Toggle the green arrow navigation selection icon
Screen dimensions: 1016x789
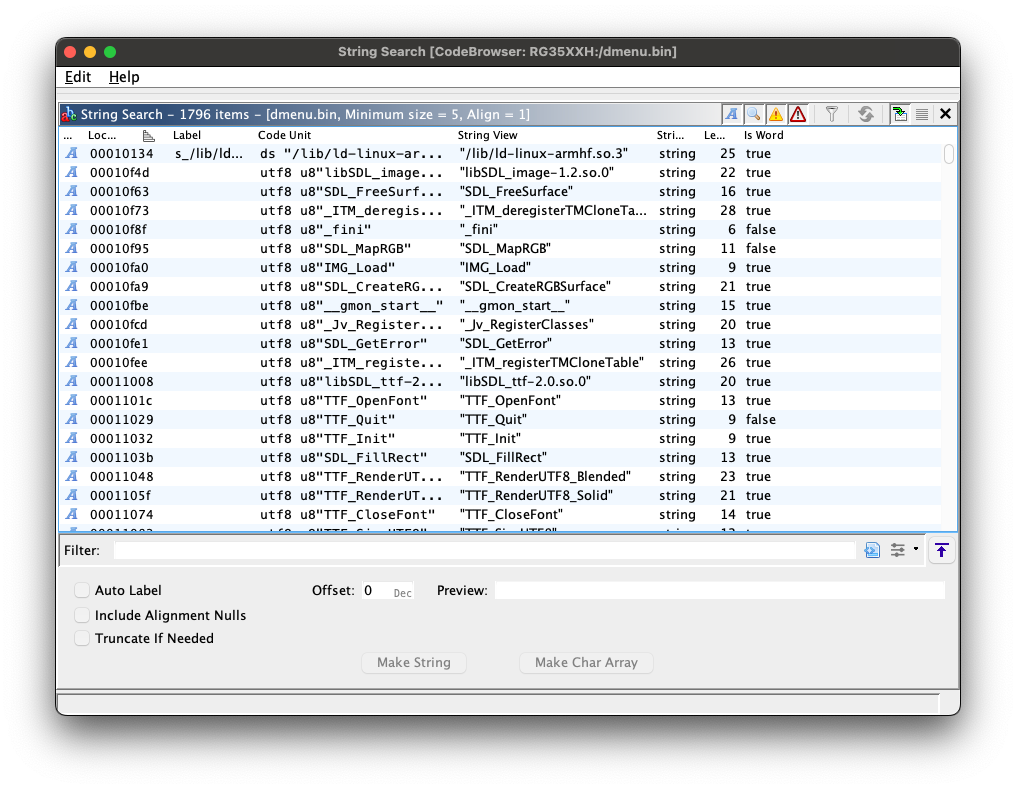point(899,115)
